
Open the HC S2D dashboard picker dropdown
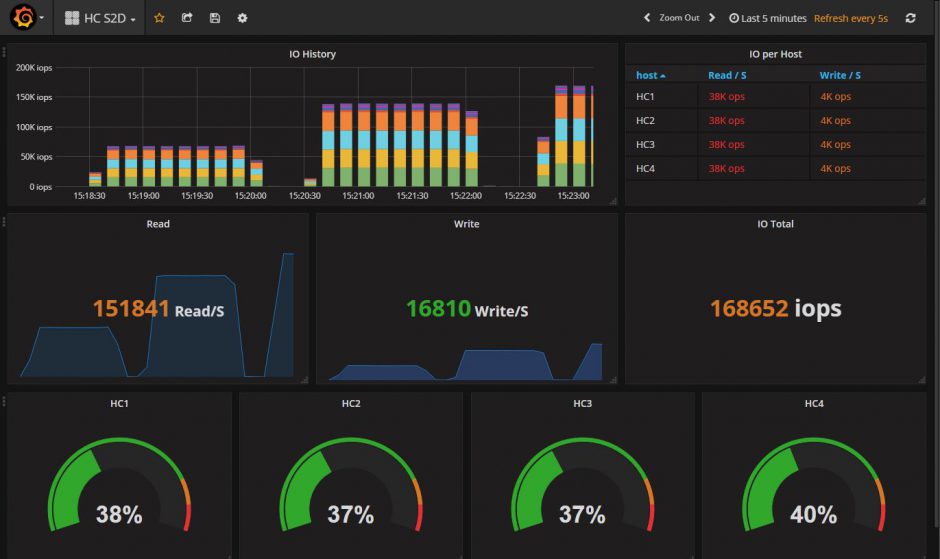coord(100,18)
